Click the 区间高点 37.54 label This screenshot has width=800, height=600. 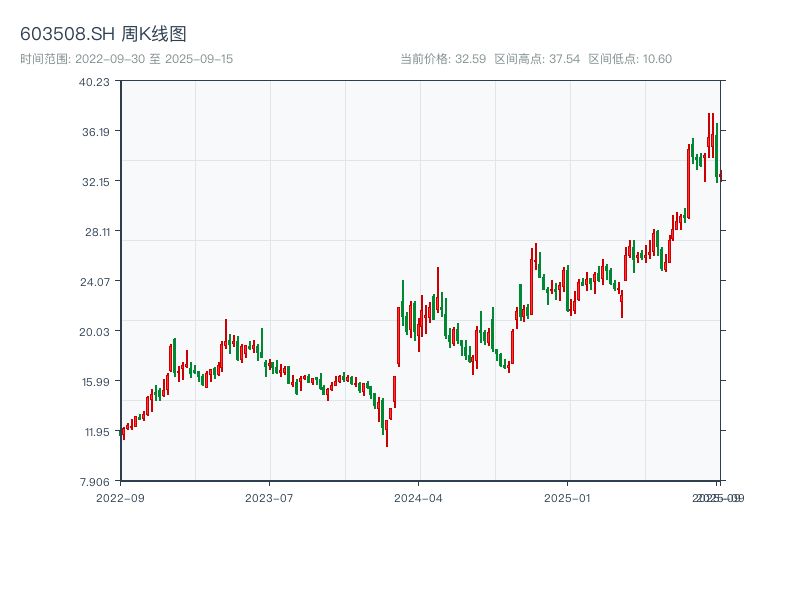(537, 59)
